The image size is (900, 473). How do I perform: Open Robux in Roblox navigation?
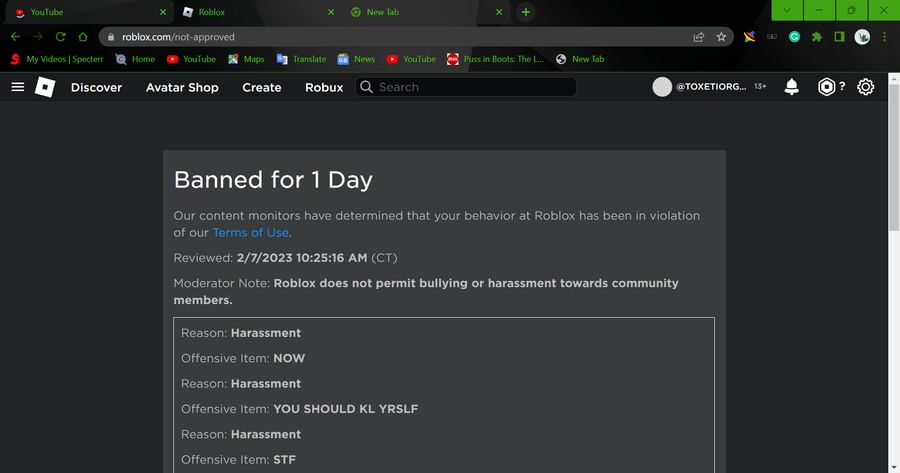324,87
